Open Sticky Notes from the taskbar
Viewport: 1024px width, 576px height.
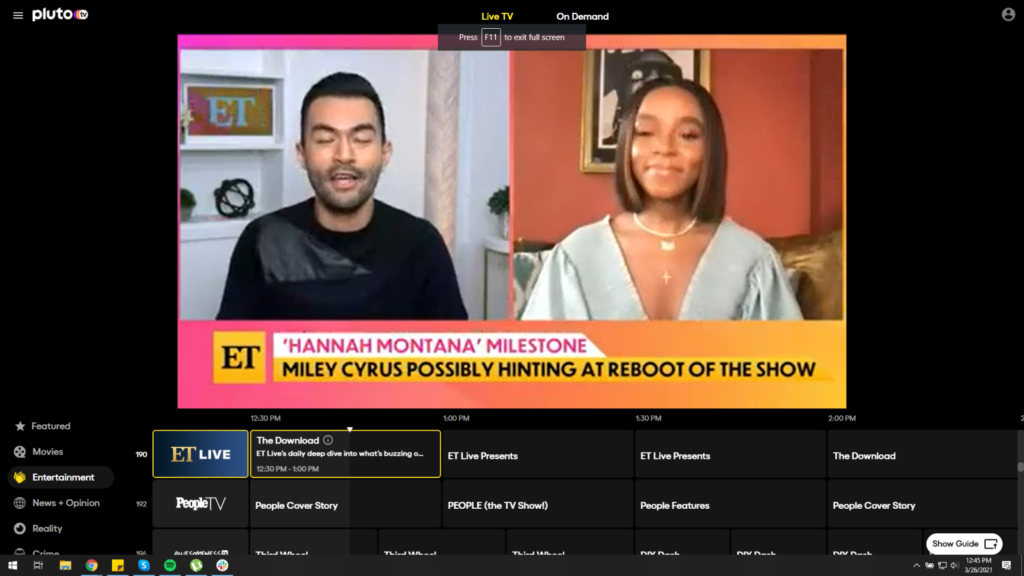[118, 566]
